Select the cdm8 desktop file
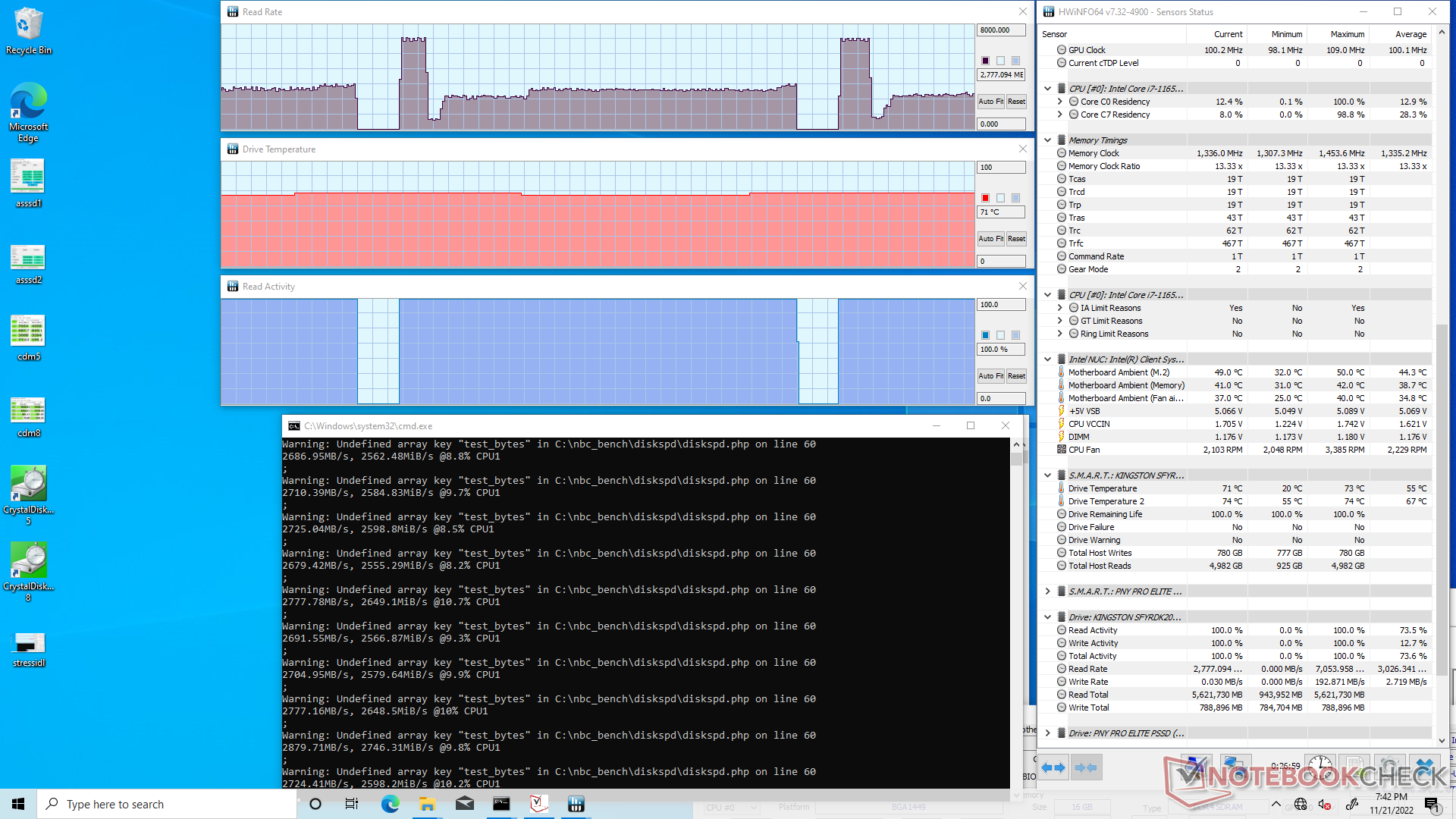Image resolution: width=1456 pixels, height=819 pixels. (28, 417)
